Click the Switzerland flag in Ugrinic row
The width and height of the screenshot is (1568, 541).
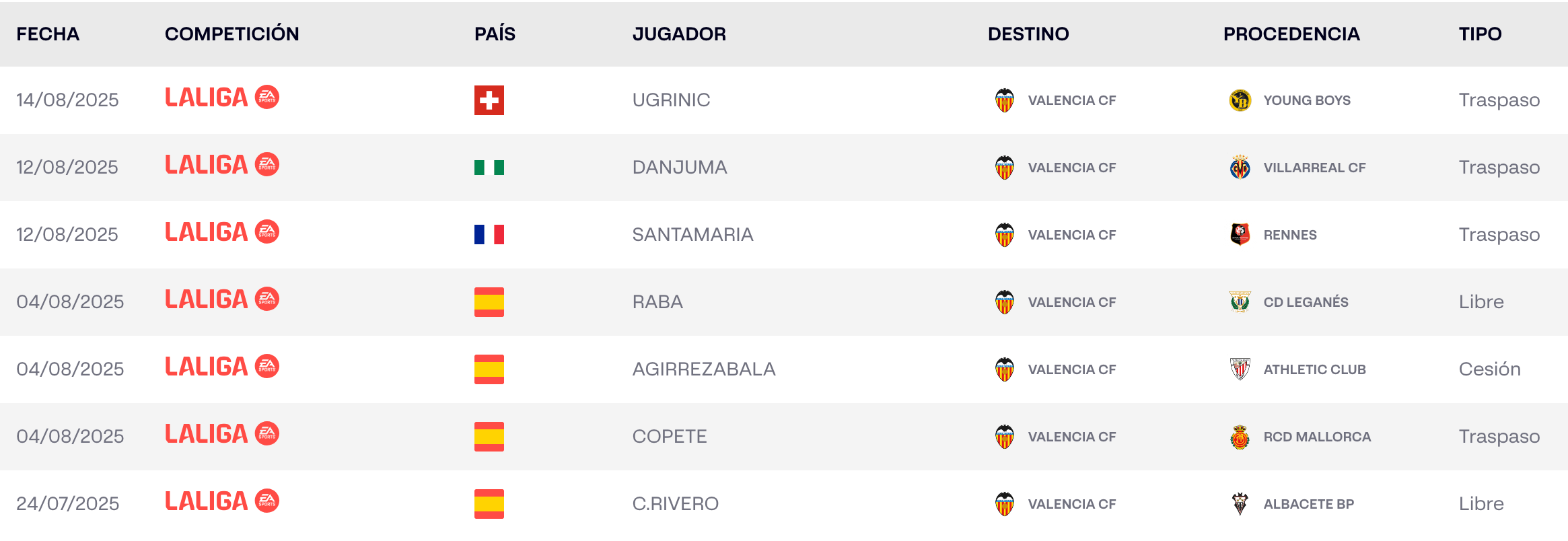point(489,100)
